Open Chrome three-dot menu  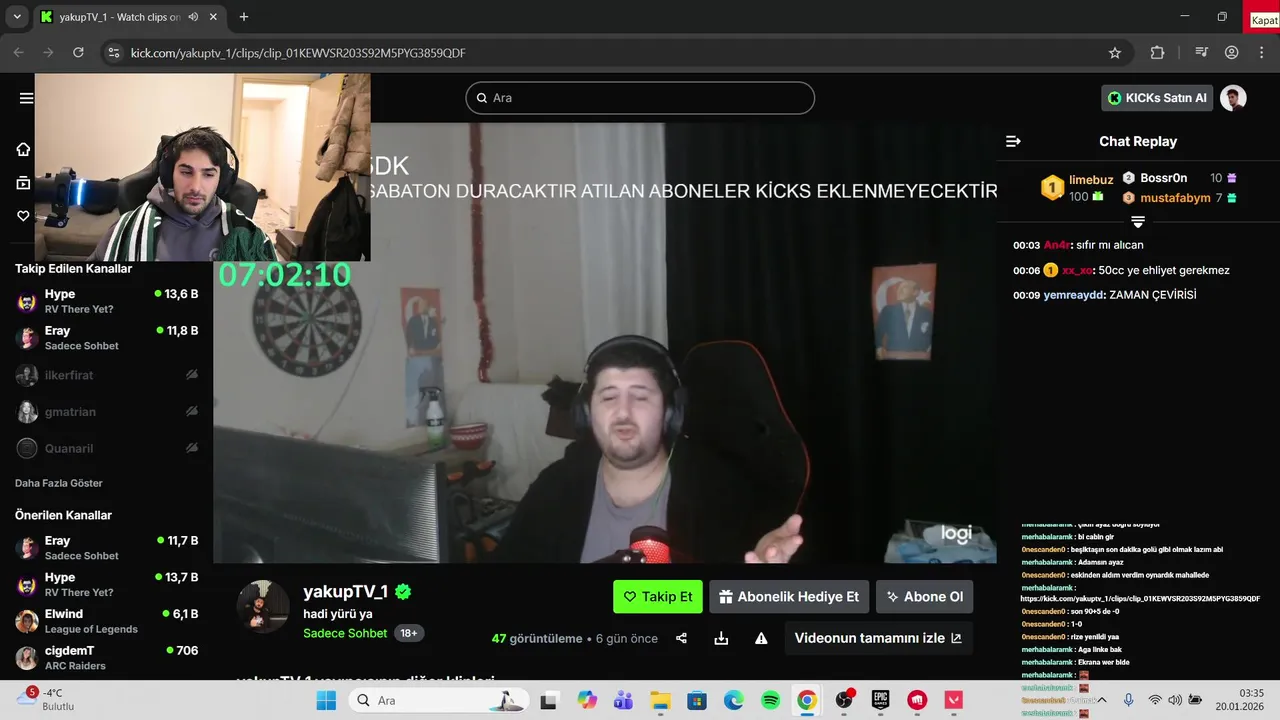click(x=1260, y=53)
